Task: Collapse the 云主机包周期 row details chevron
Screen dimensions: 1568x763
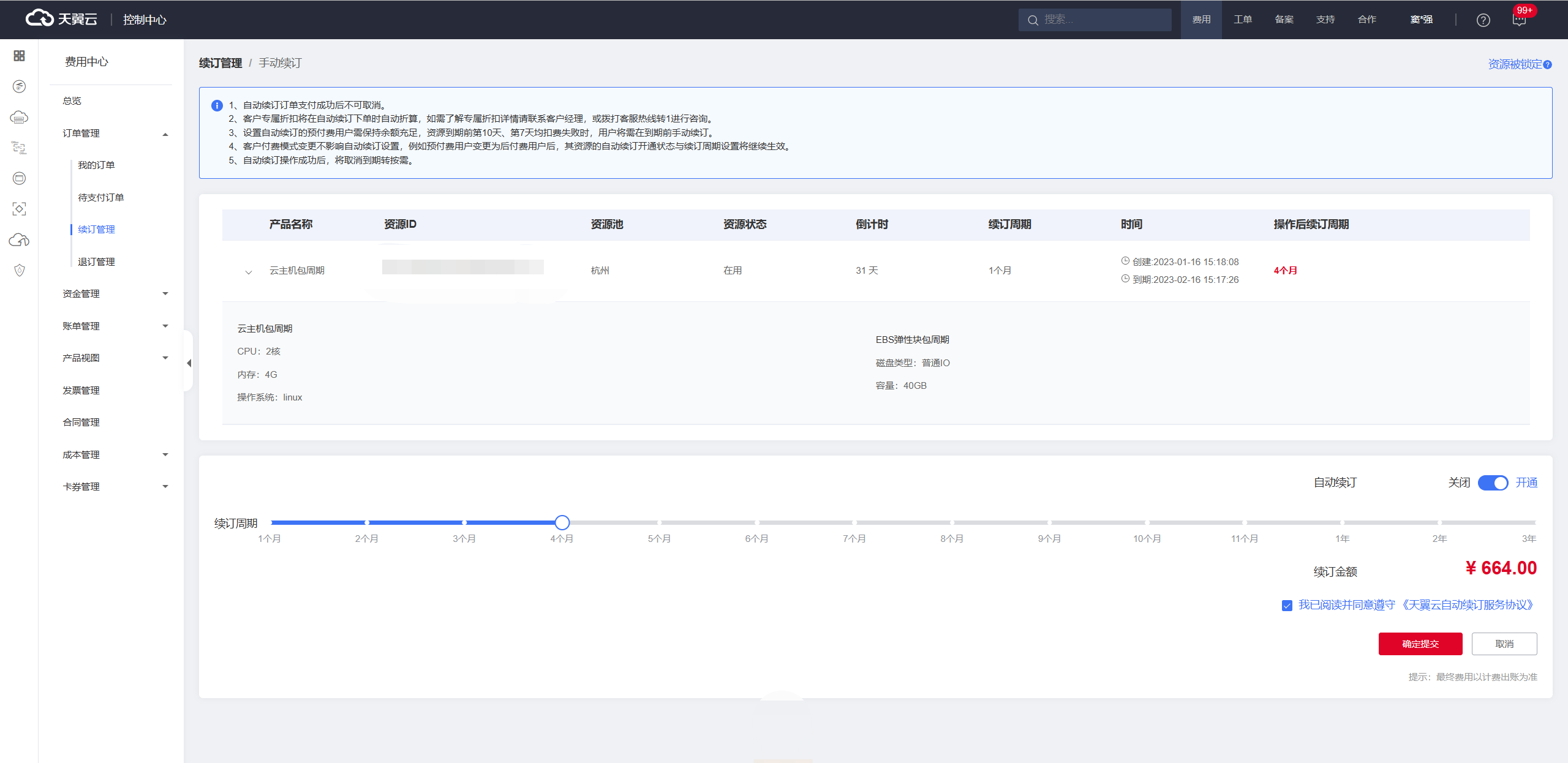Action: [x=249, y=272]
